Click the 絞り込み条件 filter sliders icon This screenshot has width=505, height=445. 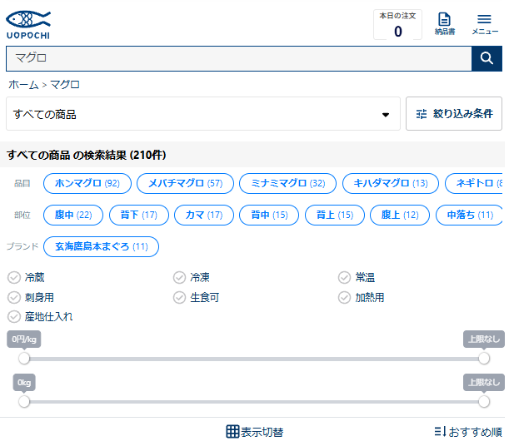pos(421,114)
